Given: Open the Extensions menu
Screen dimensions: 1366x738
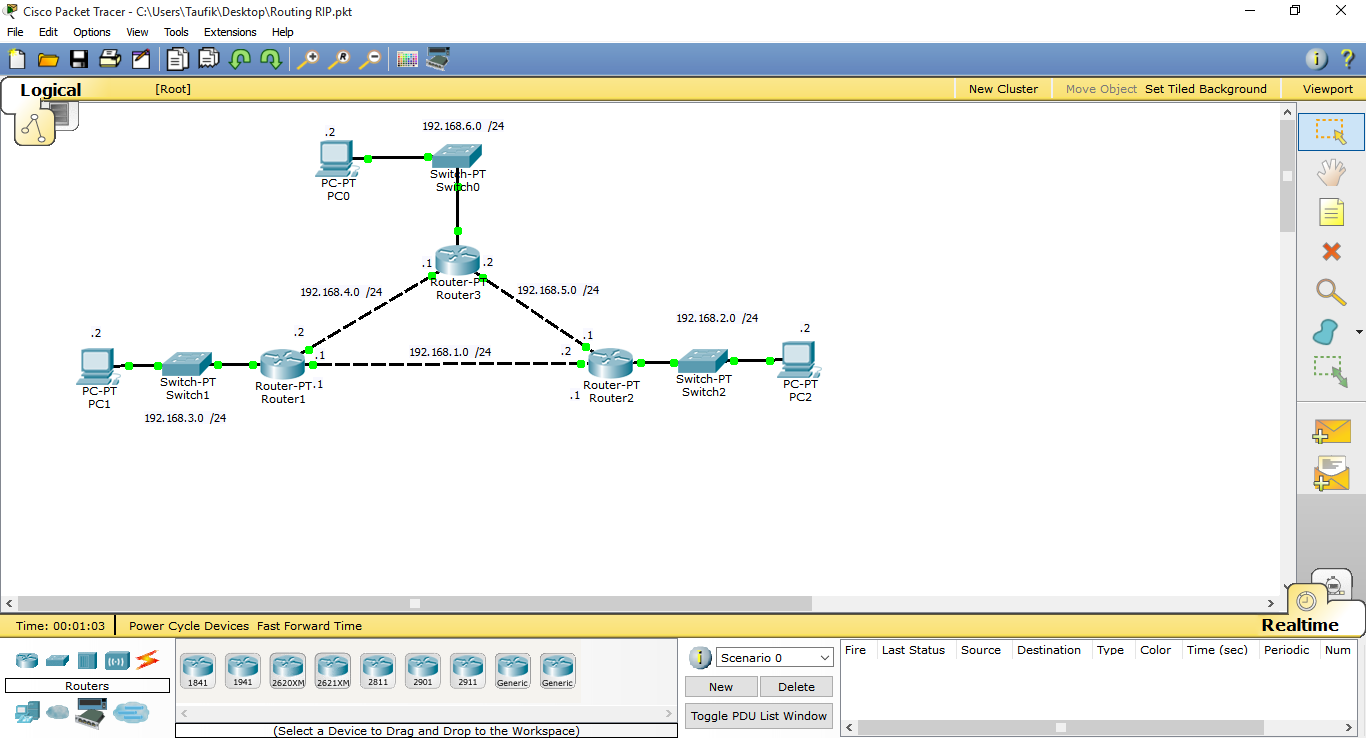Looking at the screenshot, I should [229, 31].
